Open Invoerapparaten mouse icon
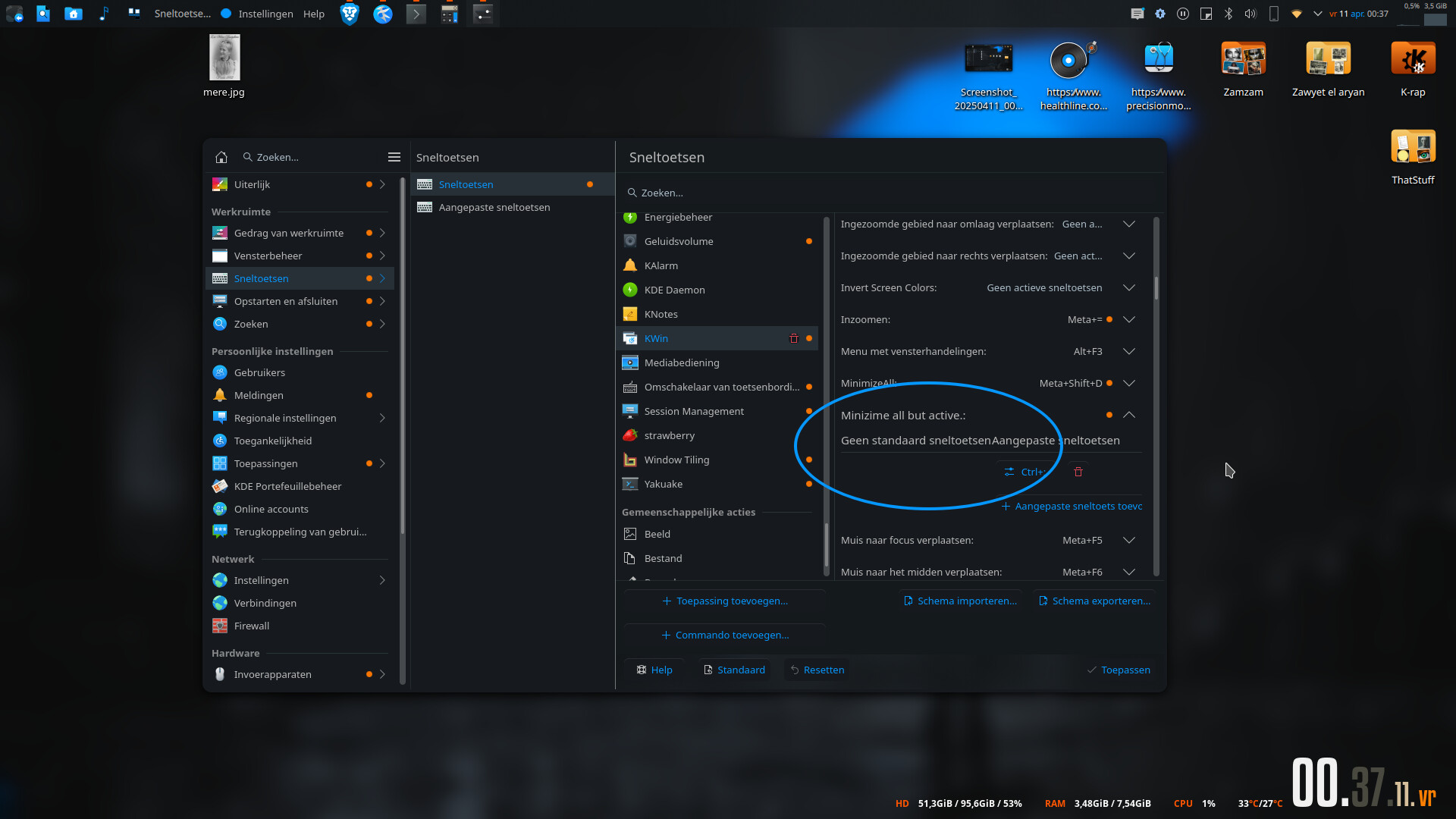This screenshot has height=819, width=1456. pyautogui.click(x=220, y=674)
